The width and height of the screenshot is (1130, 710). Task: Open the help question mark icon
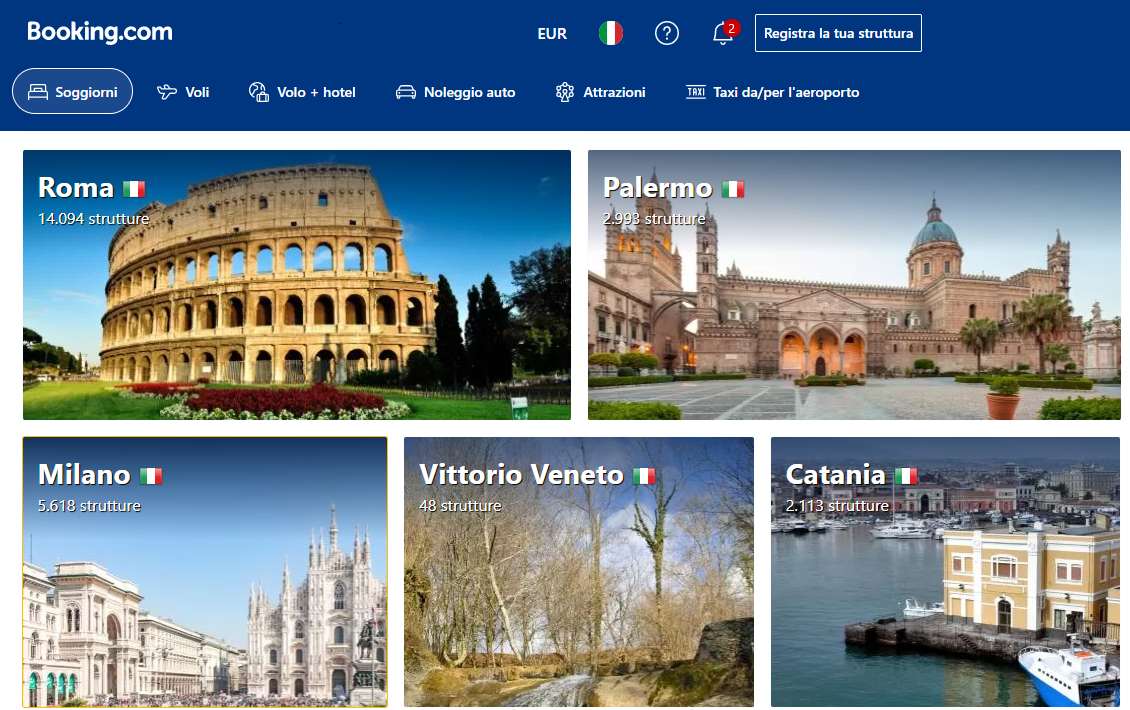tap(667, 33)
